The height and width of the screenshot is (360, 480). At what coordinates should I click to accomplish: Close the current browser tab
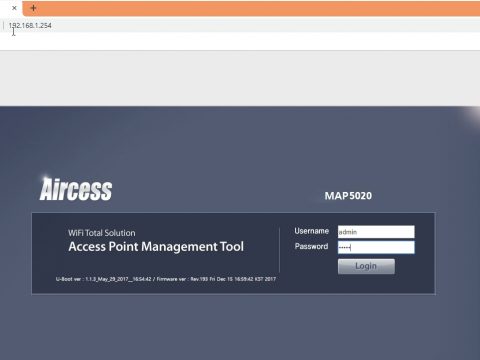click(x=14, y=8)
